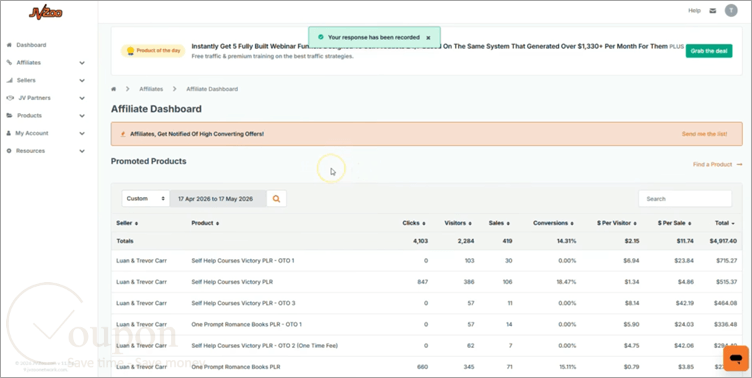Sort table by Visitors column

point(458,223)
